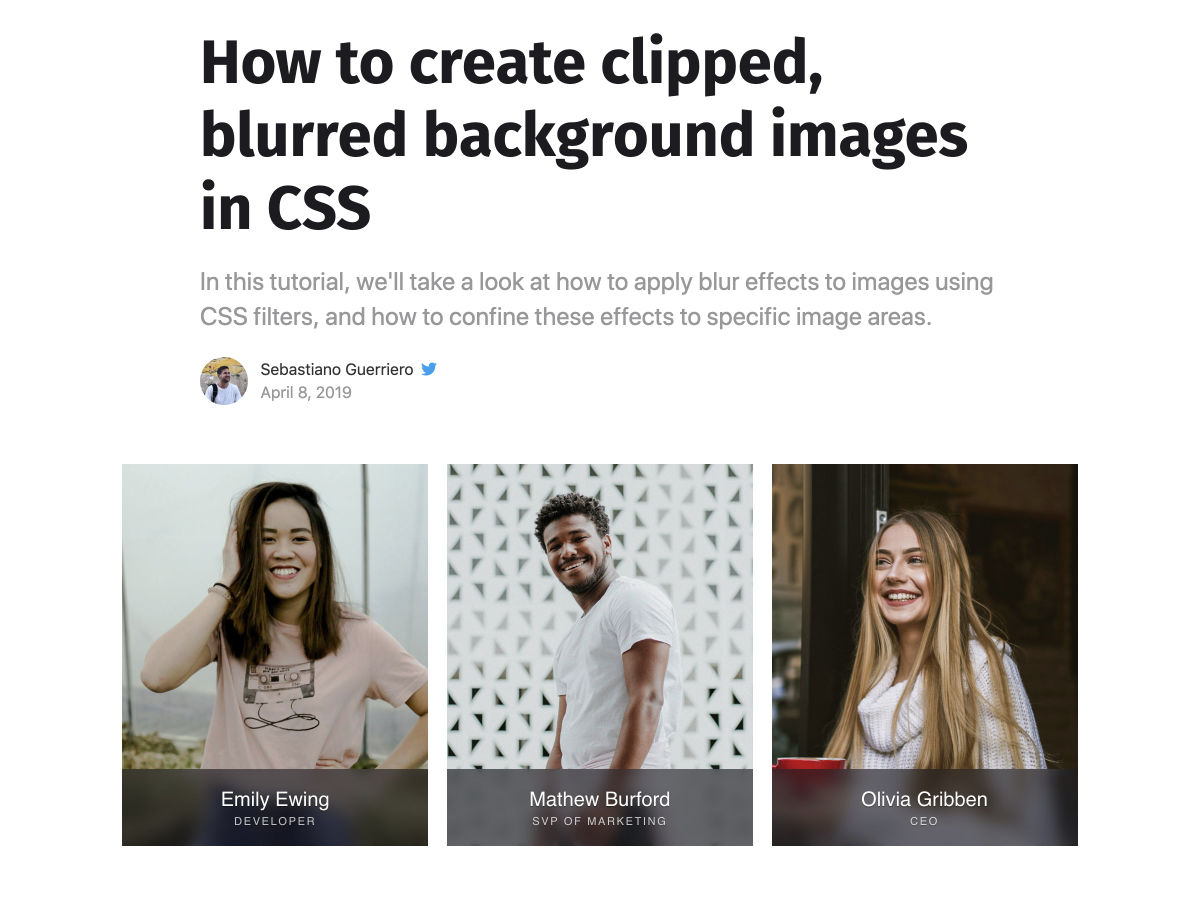Click the Mathew Burford name caption

pos(600,799)
